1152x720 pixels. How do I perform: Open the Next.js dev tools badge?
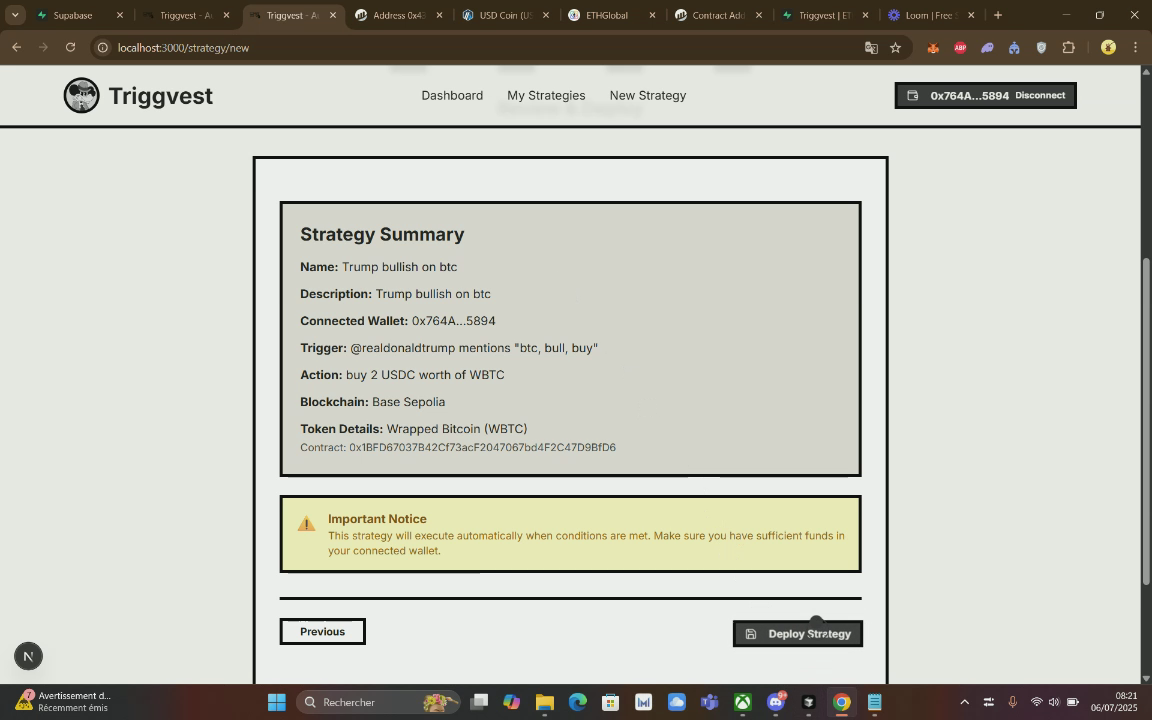[x=28, y=656]
